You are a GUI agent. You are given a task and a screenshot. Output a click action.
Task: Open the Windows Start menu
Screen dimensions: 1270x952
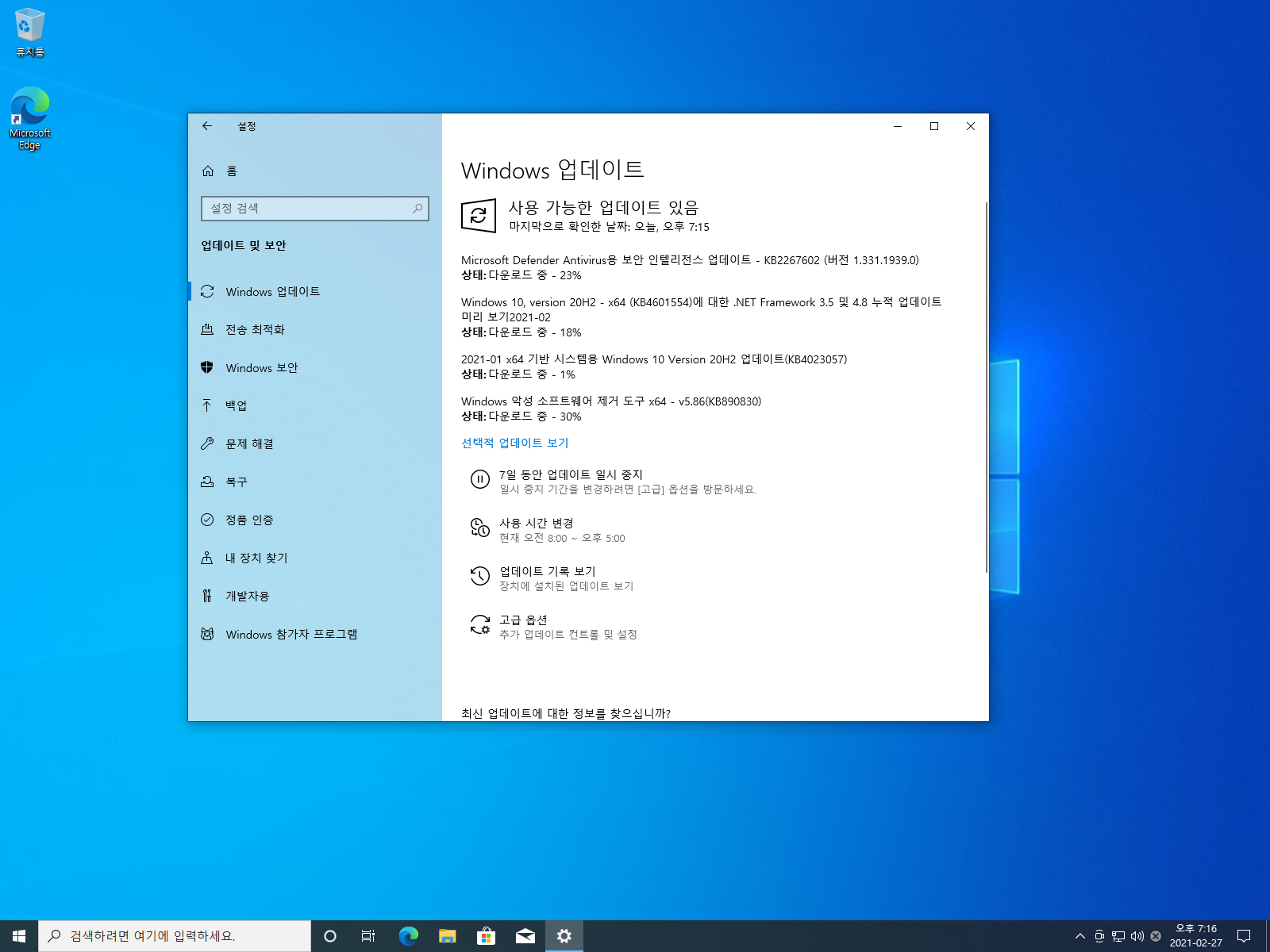19,936
